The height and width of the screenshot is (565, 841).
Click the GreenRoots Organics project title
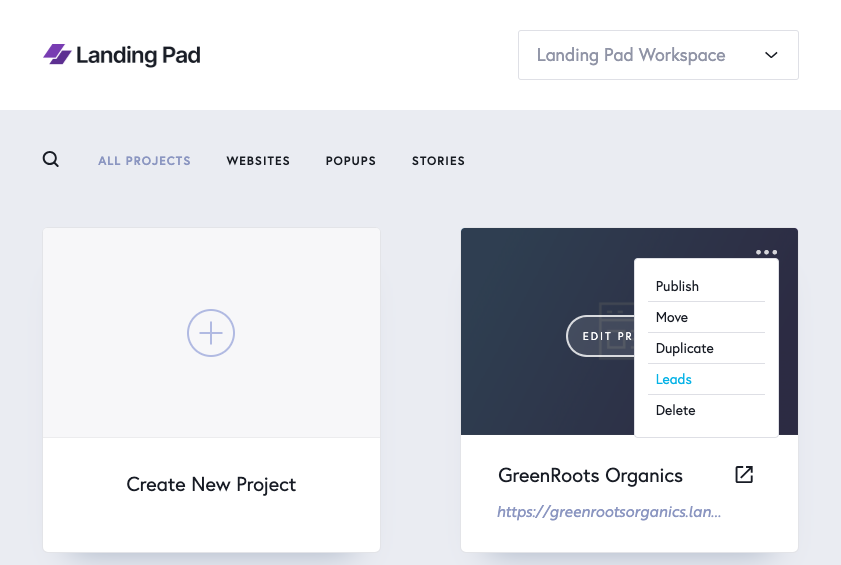590,476
